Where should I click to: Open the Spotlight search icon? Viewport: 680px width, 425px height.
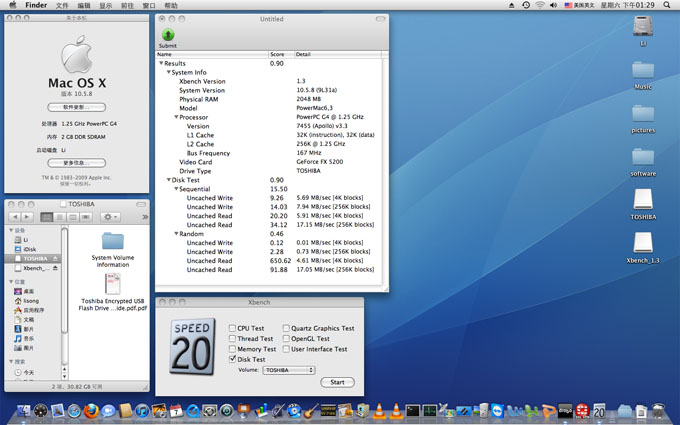(x=667, y=5)
